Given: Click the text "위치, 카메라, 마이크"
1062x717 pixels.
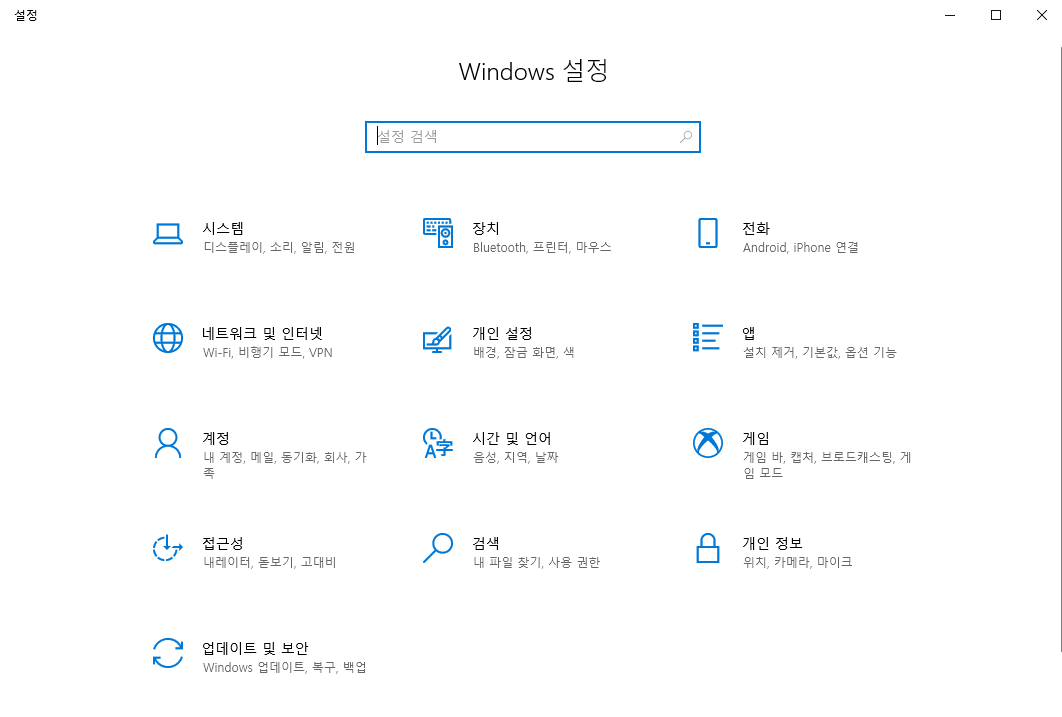Looking at the screenshot, I should point(797,563).
